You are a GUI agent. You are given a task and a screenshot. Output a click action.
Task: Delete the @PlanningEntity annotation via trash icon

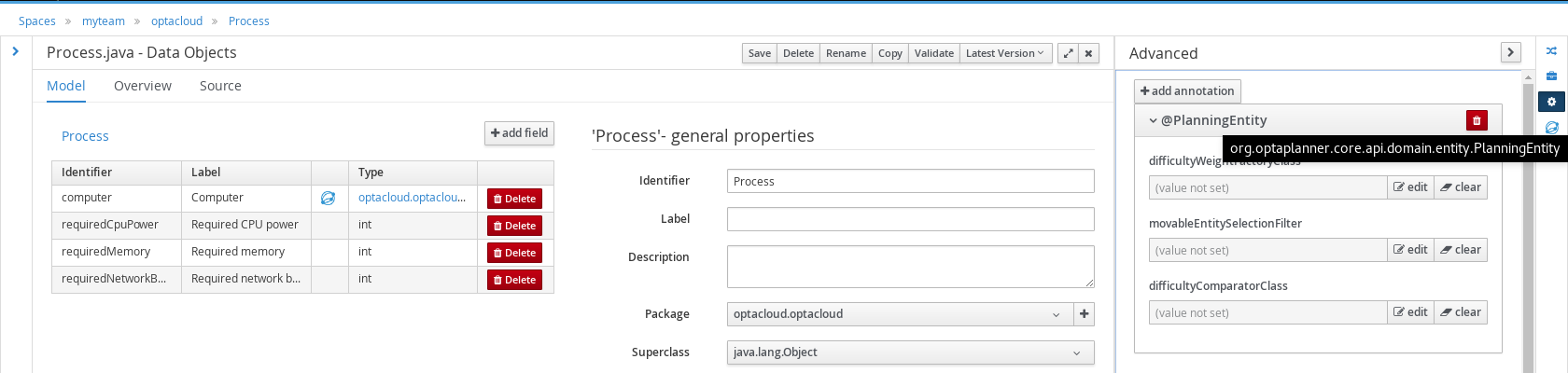(x=1477, y=120)
